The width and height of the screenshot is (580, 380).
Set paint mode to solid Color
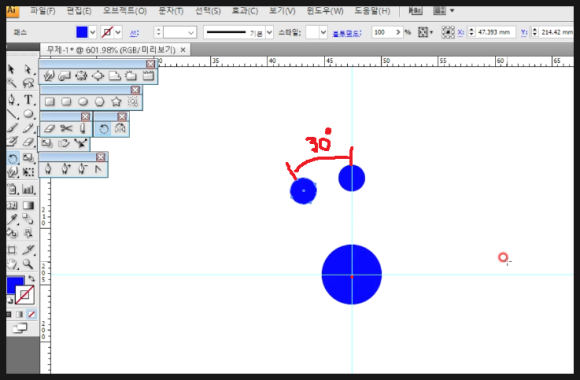(x=9, y=314)
